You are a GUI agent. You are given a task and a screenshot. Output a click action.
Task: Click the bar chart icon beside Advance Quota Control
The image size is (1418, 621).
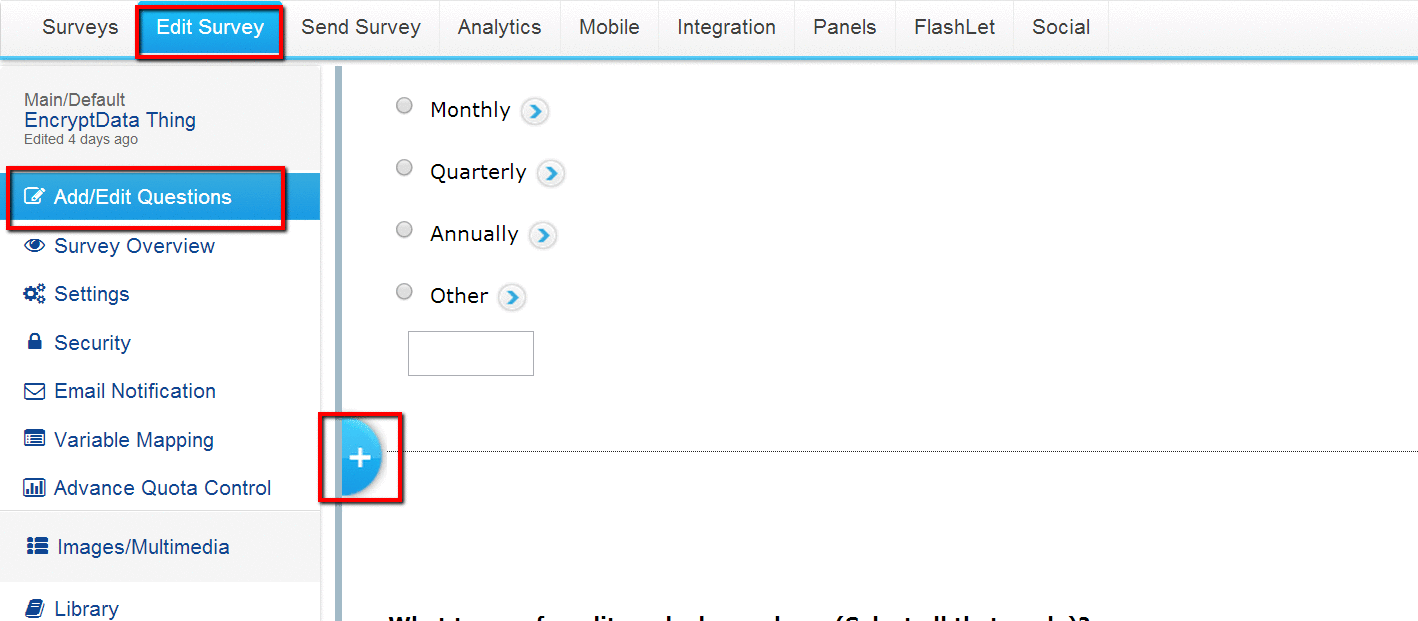click(x=35, y=488)
